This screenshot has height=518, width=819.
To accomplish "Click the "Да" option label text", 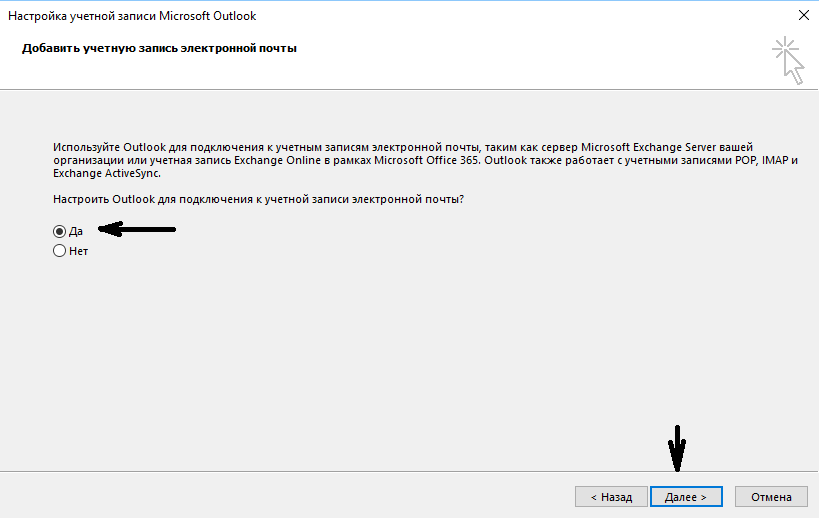I will [x=75, y=231].
